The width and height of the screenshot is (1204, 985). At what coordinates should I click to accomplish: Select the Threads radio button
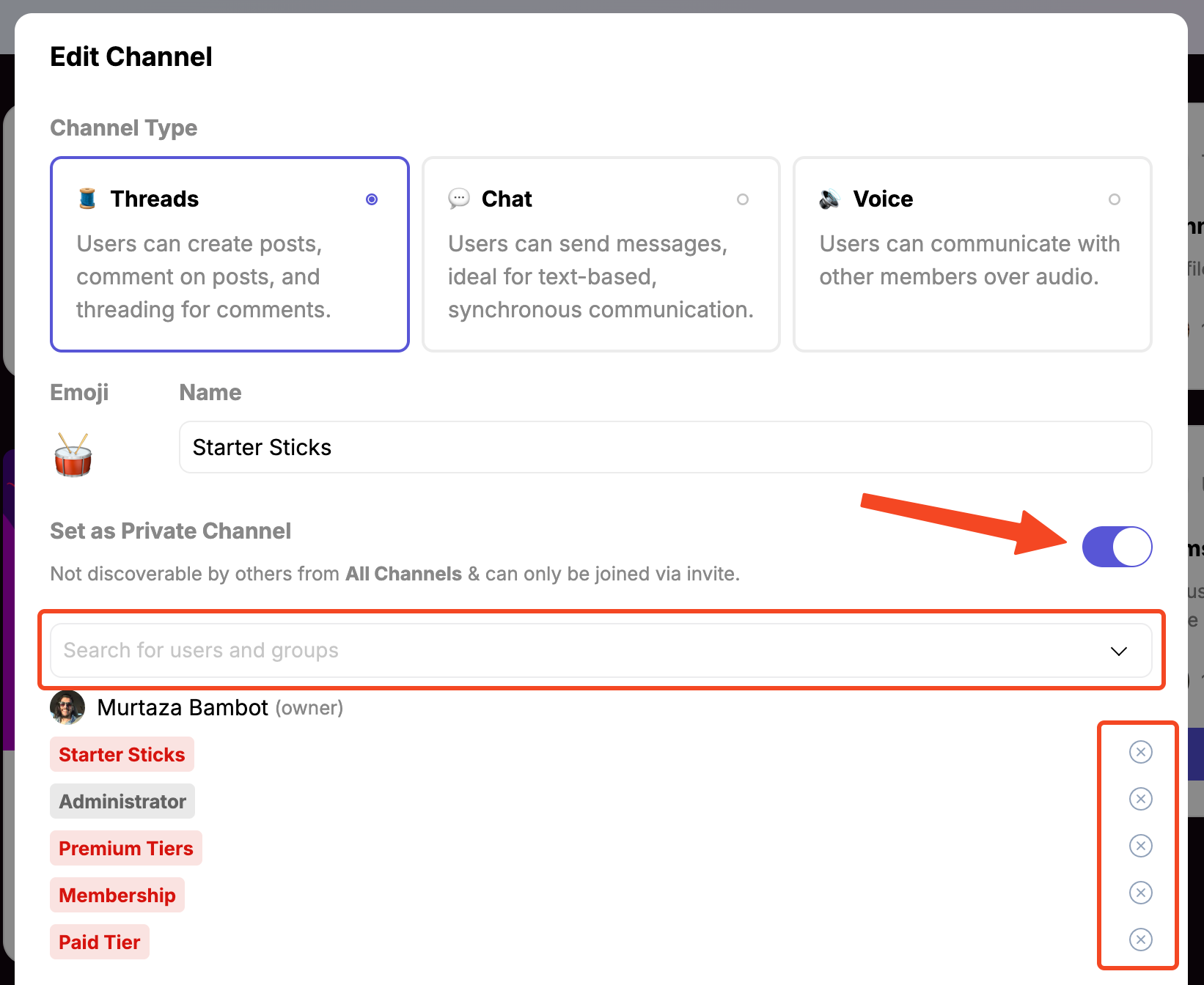click(x=372, y=199)
